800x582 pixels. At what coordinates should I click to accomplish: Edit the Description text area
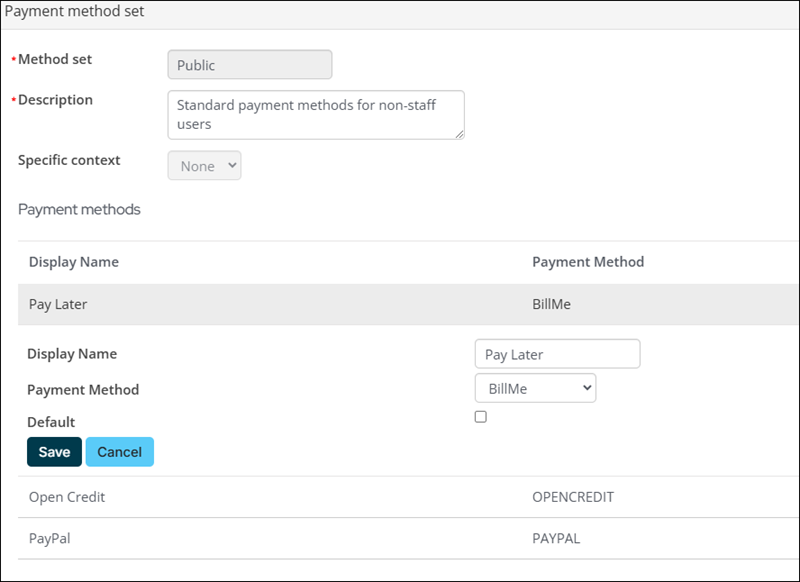316,115
